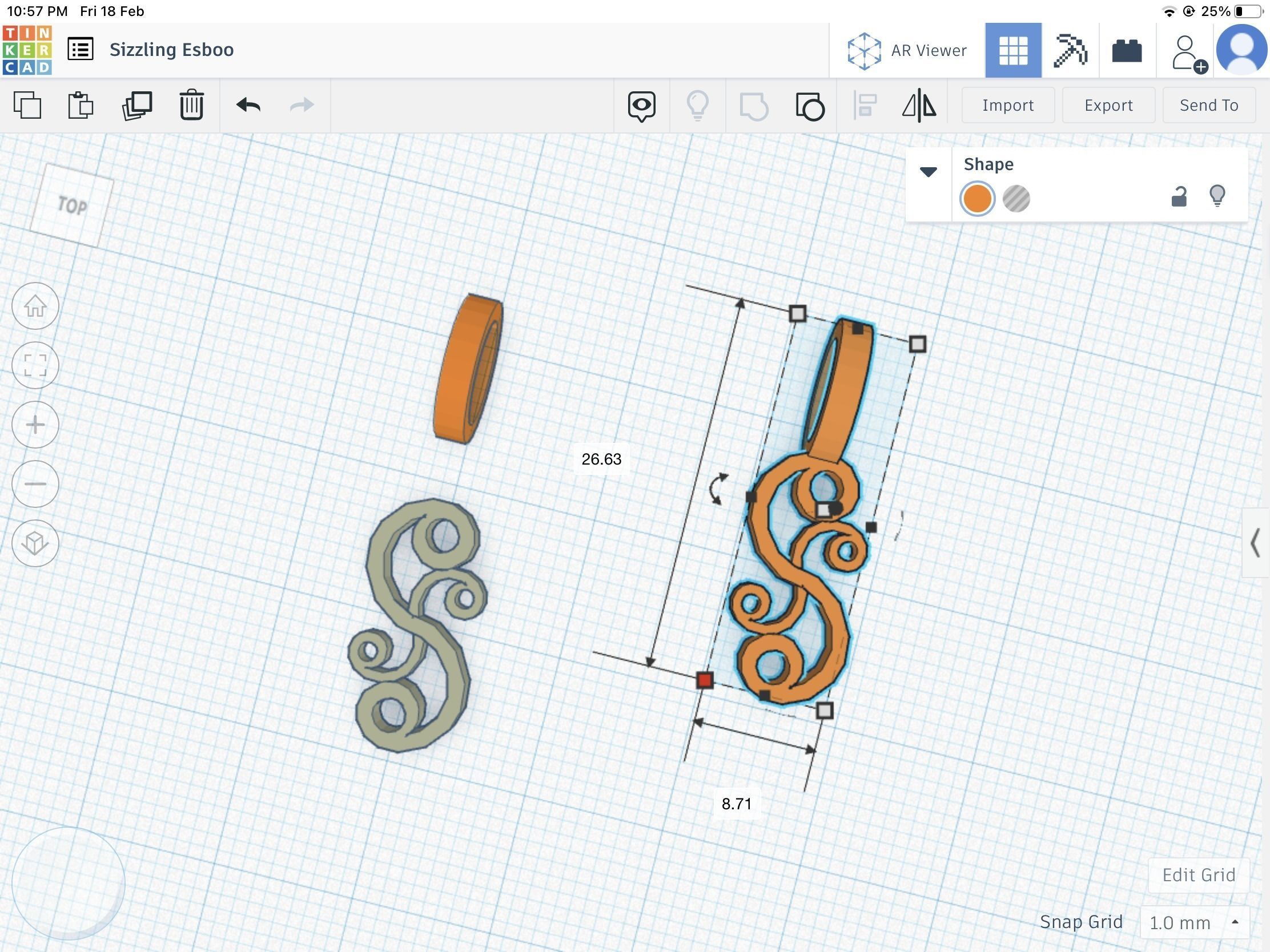Click the Mirror/flip tool icon
This screenshot has width=1270, height=952.
point(919,106)
